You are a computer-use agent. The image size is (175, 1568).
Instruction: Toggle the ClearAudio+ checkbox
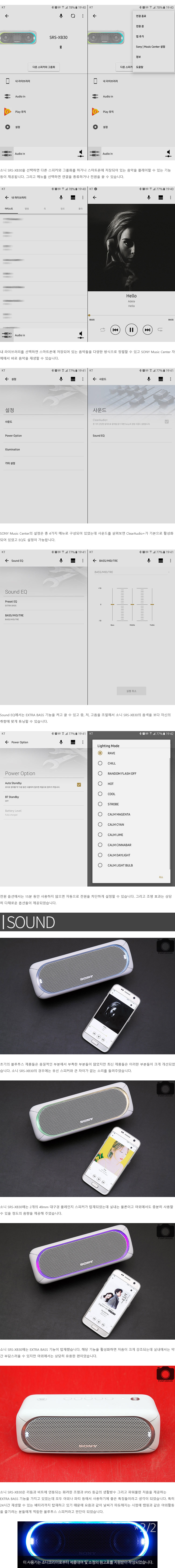[x=166, y=421]
